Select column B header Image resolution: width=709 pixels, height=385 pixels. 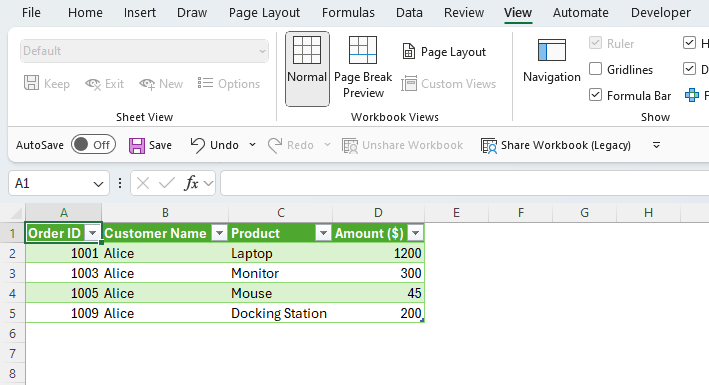click(165, 213)
